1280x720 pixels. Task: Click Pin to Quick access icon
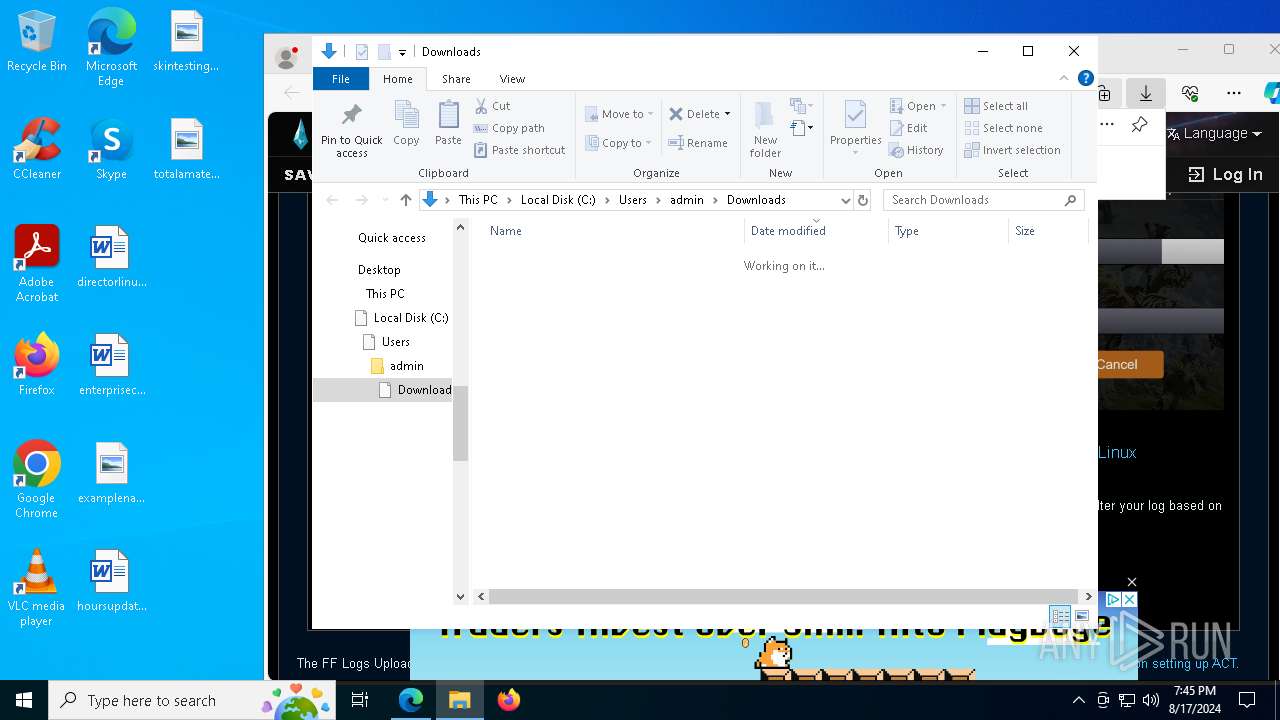(x=351, y=129)
